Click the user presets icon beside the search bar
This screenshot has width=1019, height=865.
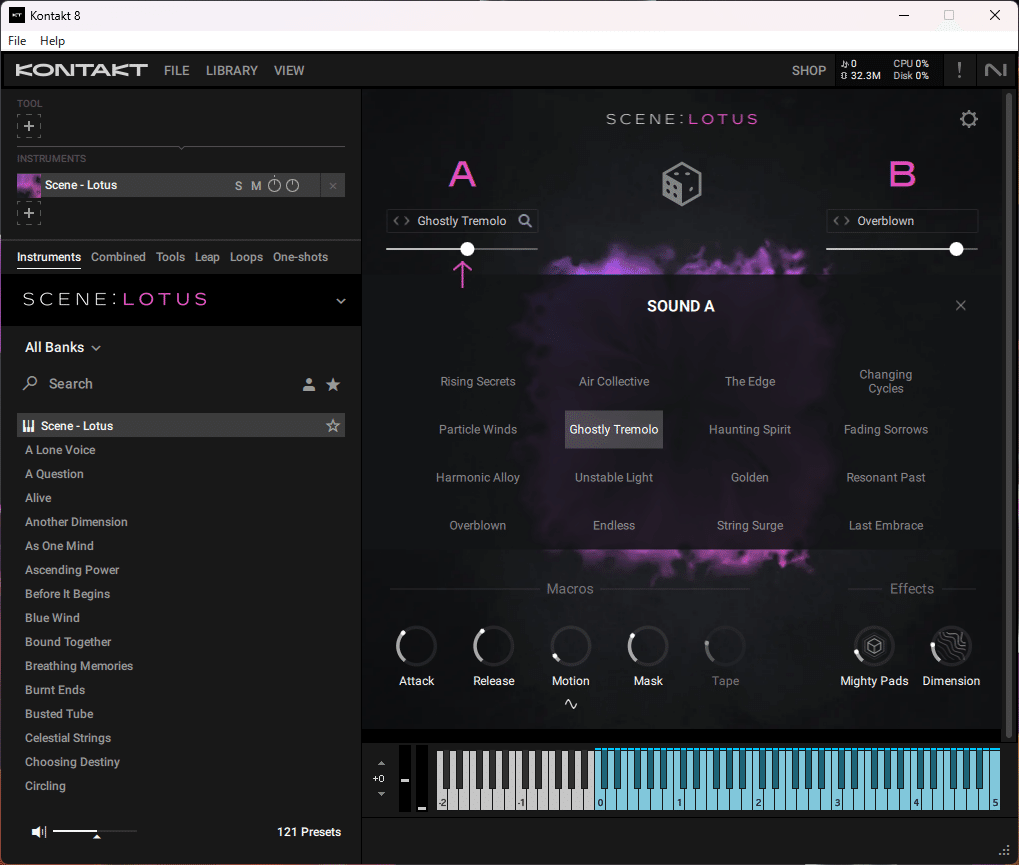(x=308, y=384)
